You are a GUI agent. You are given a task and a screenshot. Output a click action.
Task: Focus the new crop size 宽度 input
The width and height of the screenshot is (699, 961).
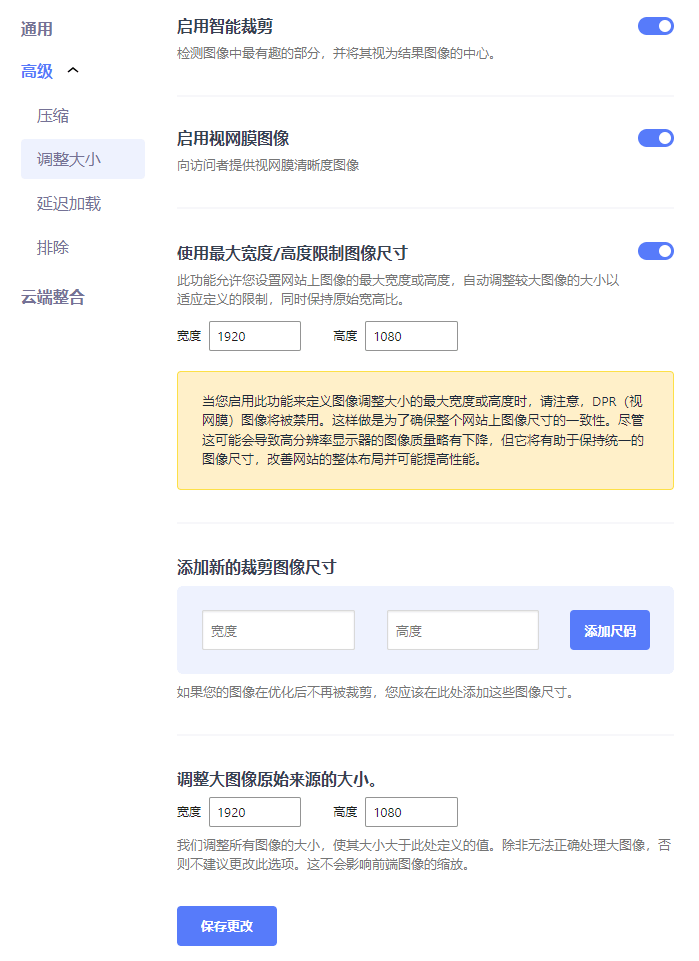pos(278,631)
